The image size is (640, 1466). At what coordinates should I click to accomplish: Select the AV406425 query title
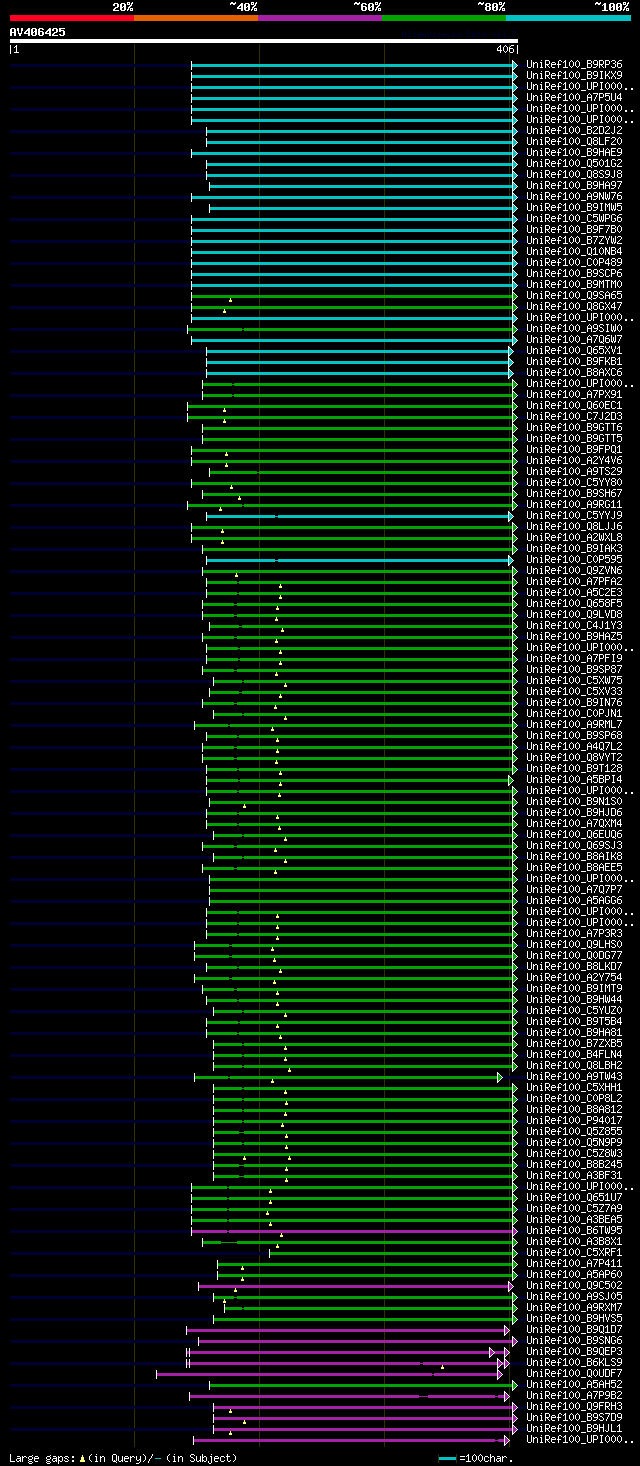click(x=38, y=32)
